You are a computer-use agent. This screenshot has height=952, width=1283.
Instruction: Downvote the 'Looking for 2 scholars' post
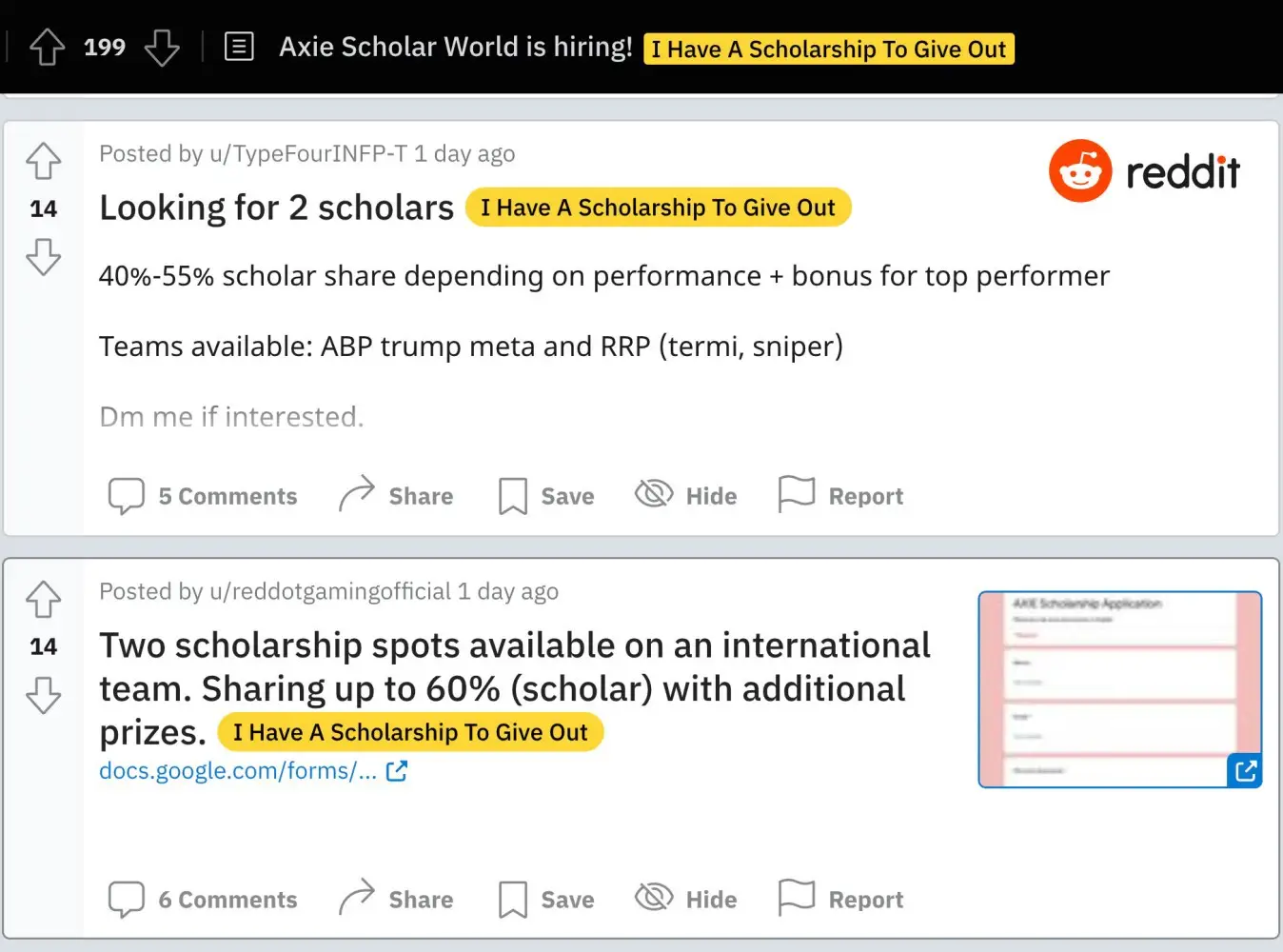tap(44, 257)
